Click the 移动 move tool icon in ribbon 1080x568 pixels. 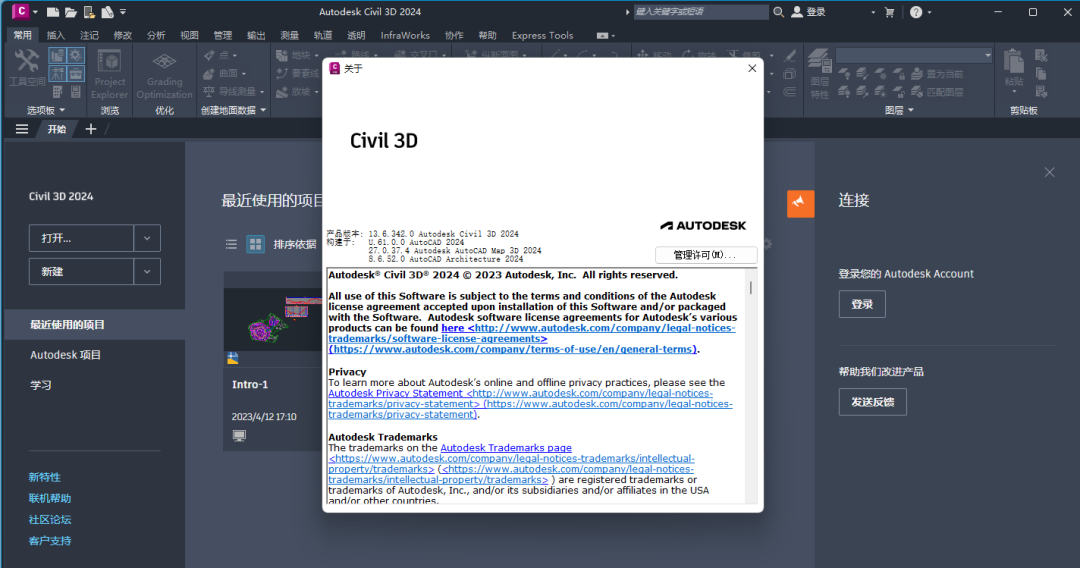[x=643, y=54]
